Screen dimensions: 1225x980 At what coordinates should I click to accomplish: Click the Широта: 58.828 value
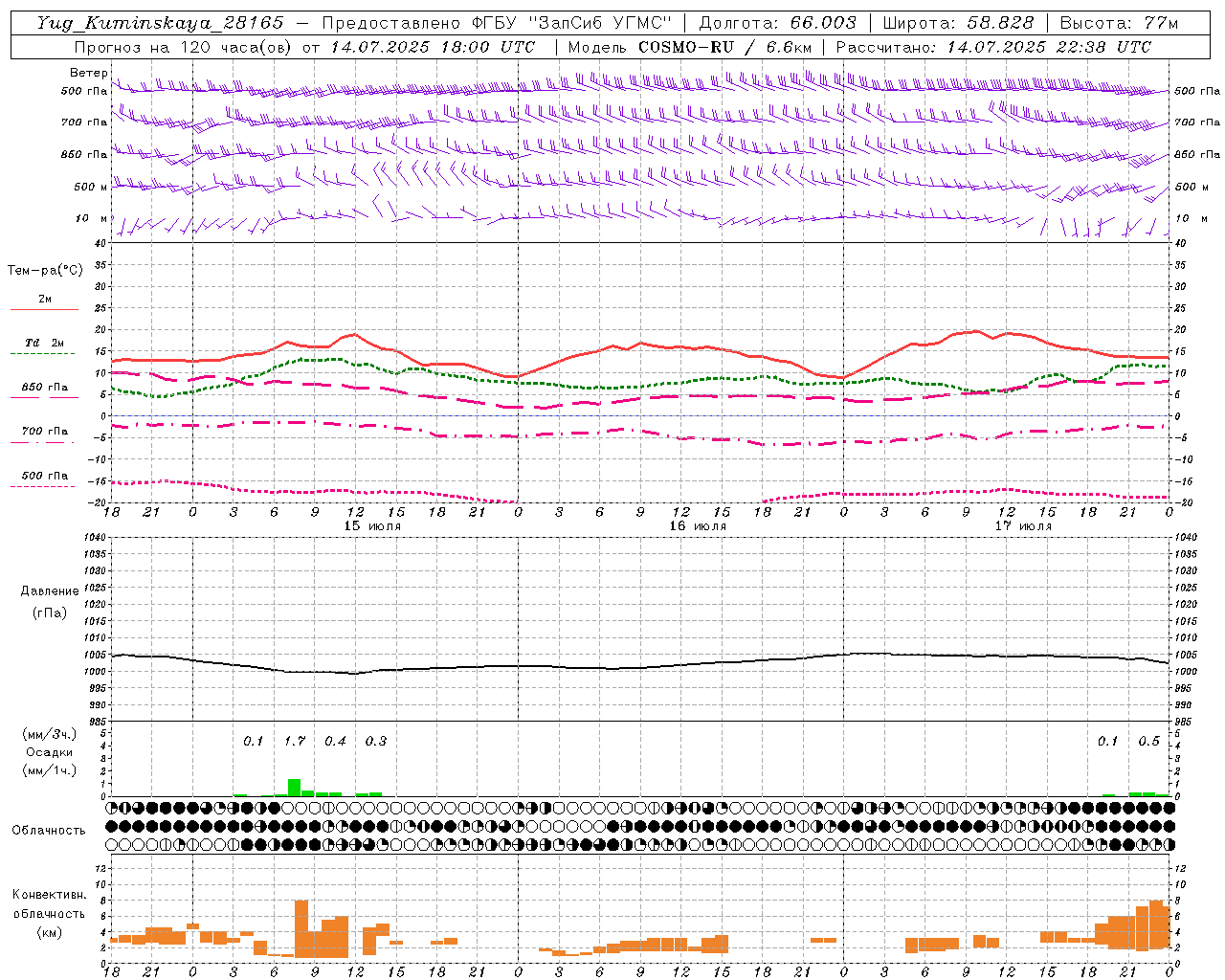pyautogui.click(x=958, y=23)
